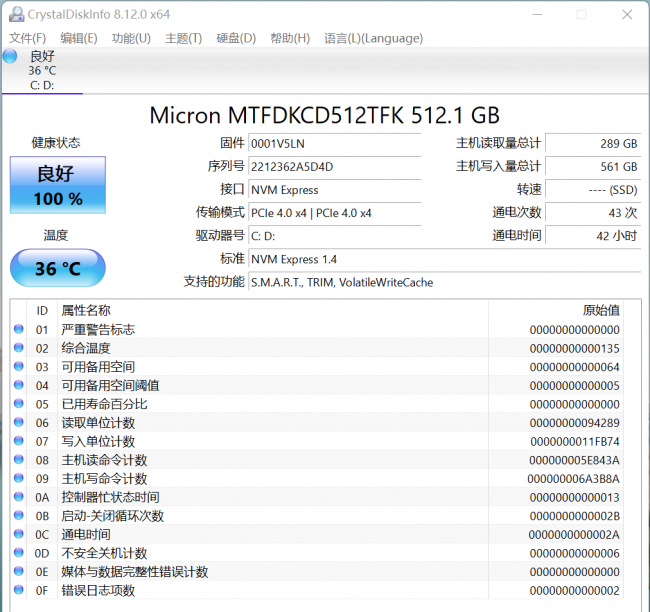Select the 错误日志项数 attribute name

[98, 591]
